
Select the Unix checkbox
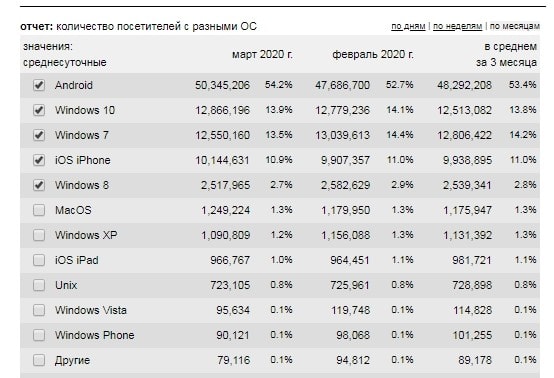coord(39,285)
